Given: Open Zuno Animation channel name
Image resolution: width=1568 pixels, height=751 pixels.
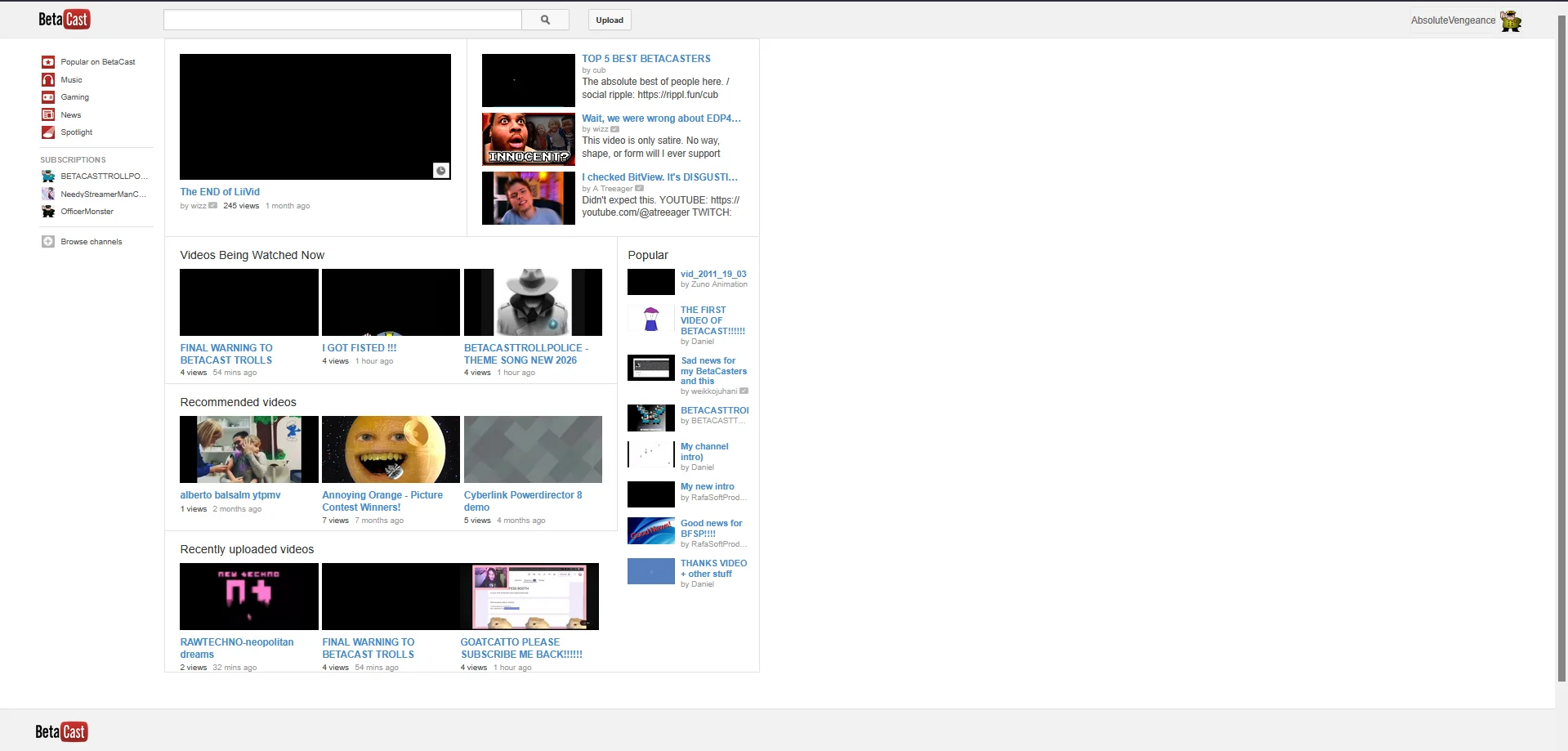Looking at the screenshot, I should (x=719, y=284).
